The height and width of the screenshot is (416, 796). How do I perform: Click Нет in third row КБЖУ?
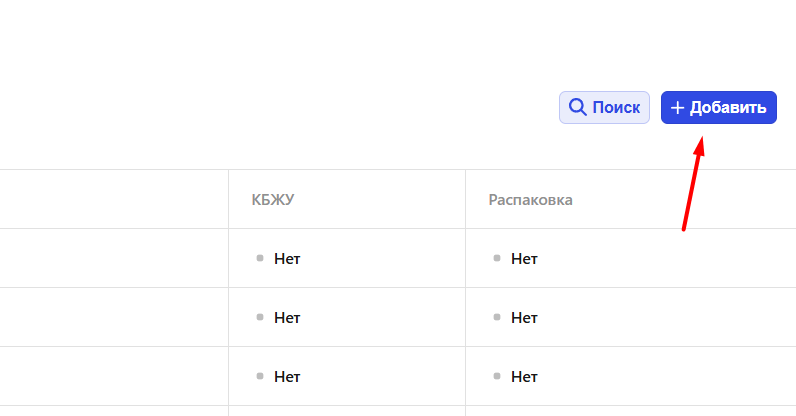click(x=287, y=376)
